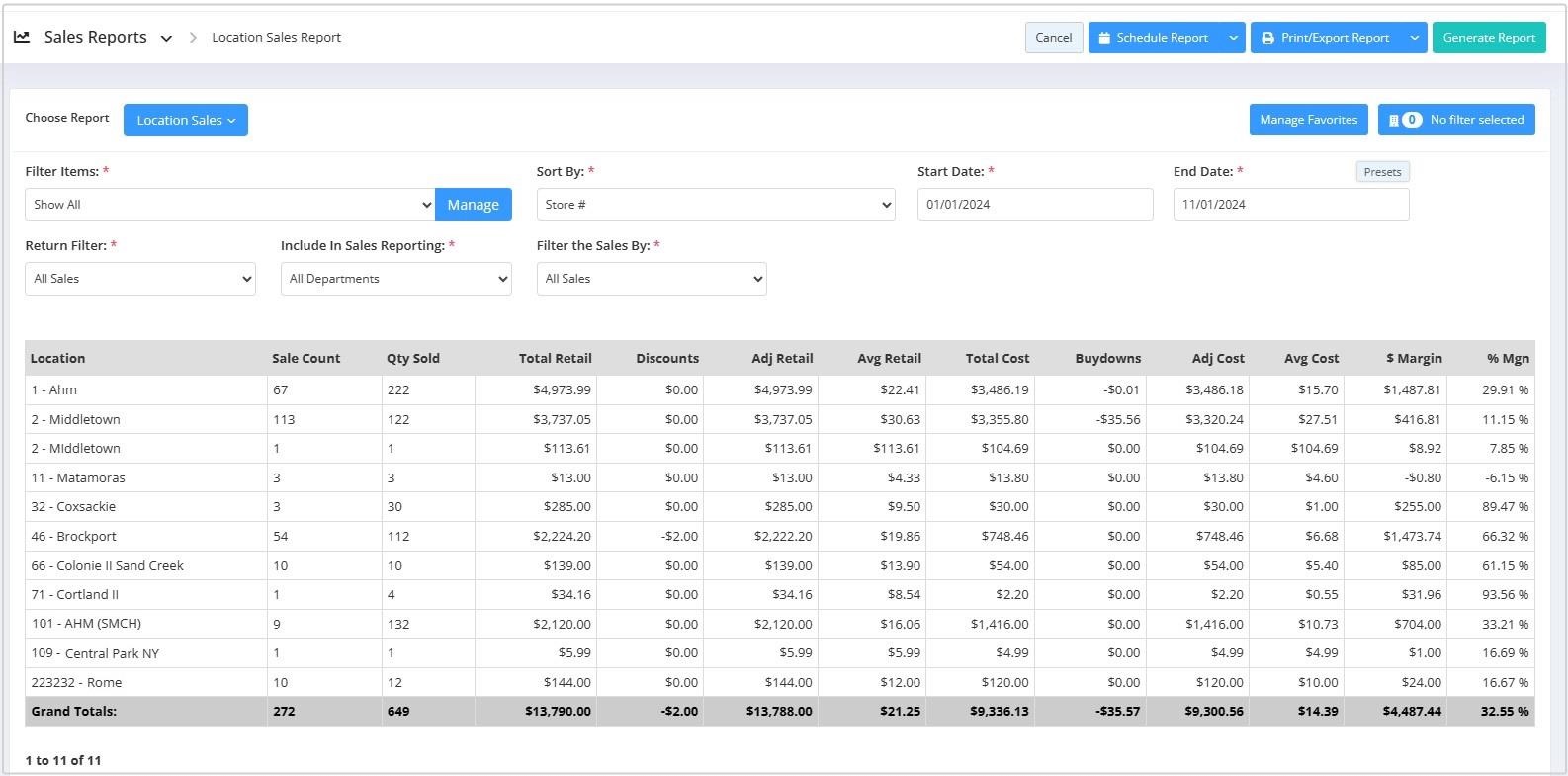Click the Cancel button

(x=1054, y=38)
